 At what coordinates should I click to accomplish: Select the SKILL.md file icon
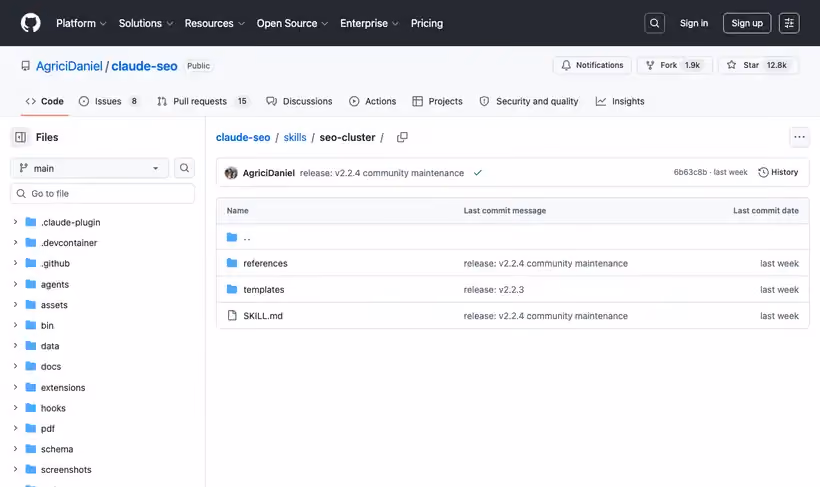coord(232,315)
